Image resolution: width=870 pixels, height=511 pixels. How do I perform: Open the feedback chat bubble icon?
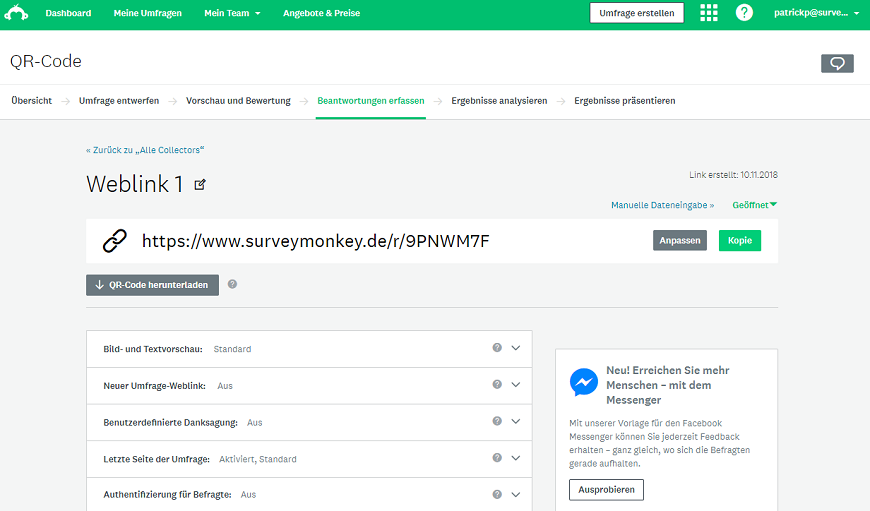click(837, 63)
